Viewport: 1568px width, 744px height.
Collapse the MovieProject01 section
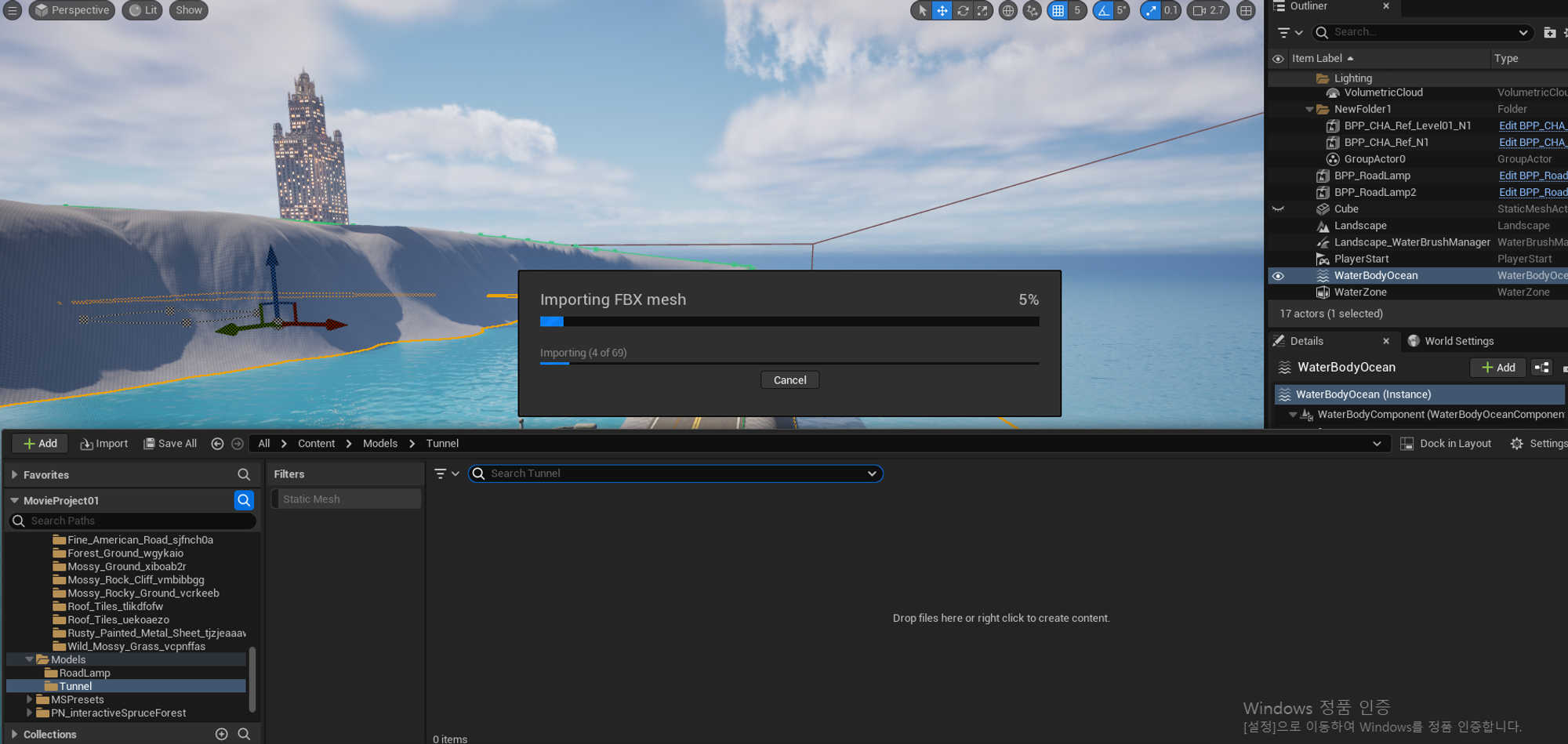coord(14,500)
